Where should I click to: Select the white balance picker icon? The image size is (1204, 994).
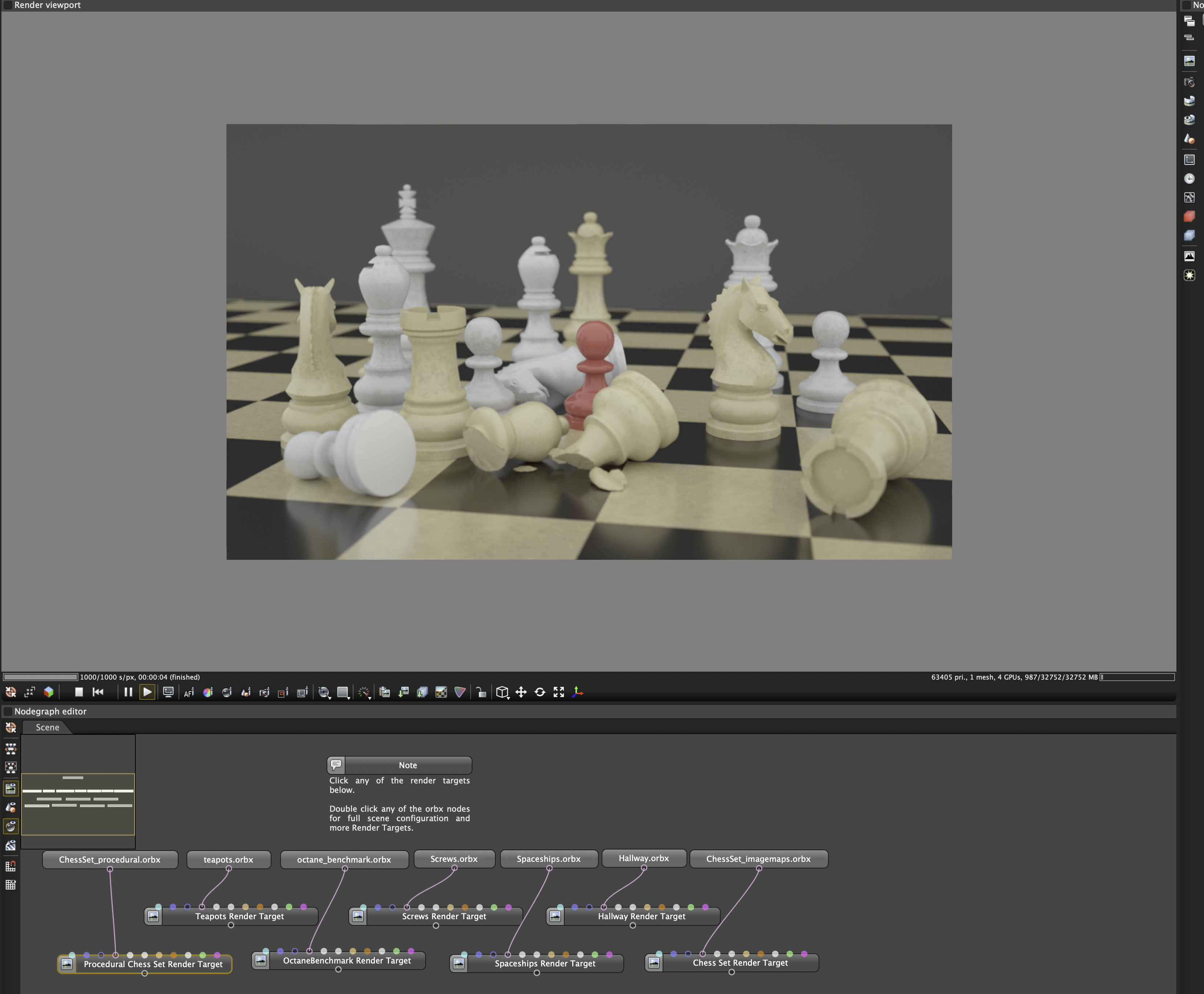208,693
